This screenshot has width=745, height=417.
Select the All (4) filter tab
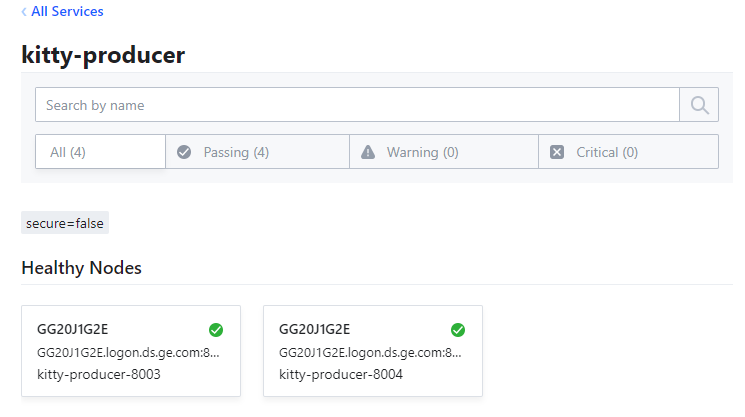coord(100,152)
